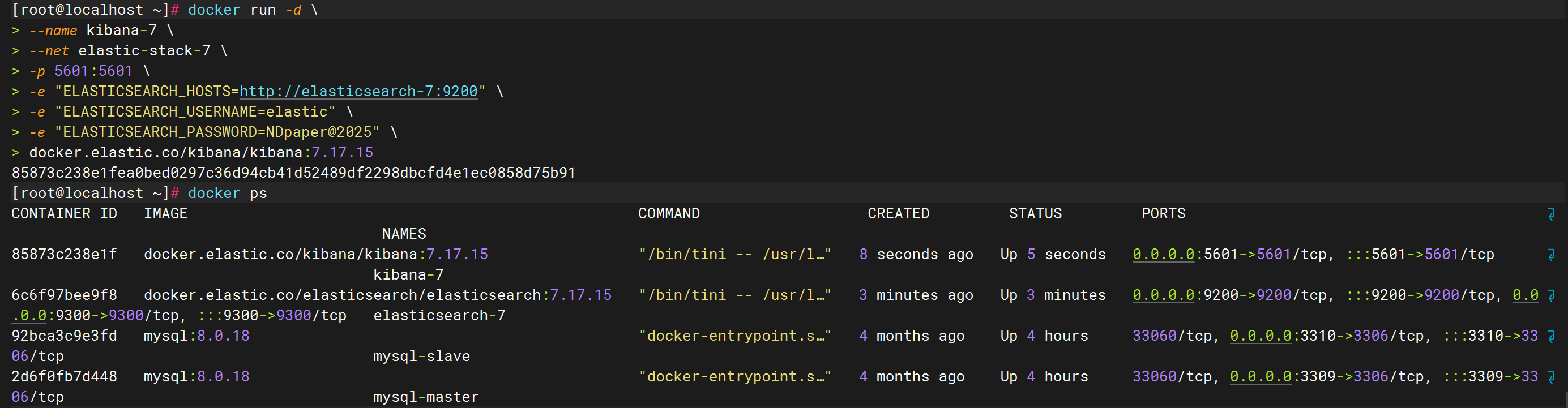Select container ID "92bca3c9e3fd"
The height and width of the screenshot is (408, 1568).
click(64, 336)
